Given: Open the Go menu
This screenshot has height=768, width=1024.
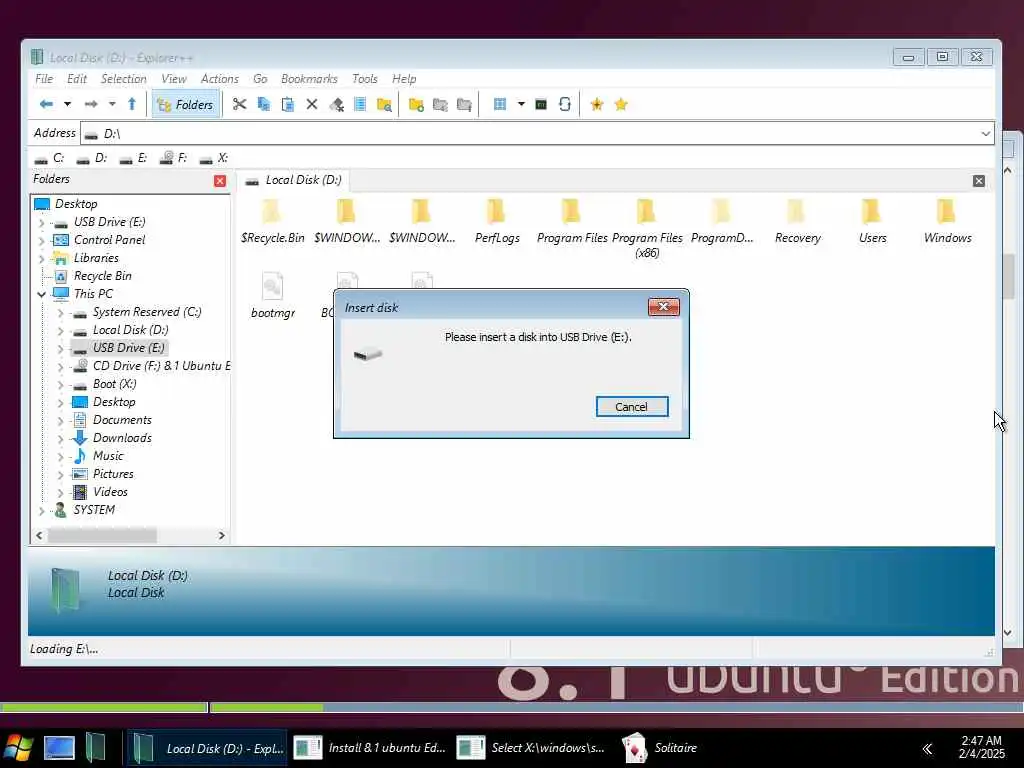Looking at the screenshot, I should click(260, 79).
